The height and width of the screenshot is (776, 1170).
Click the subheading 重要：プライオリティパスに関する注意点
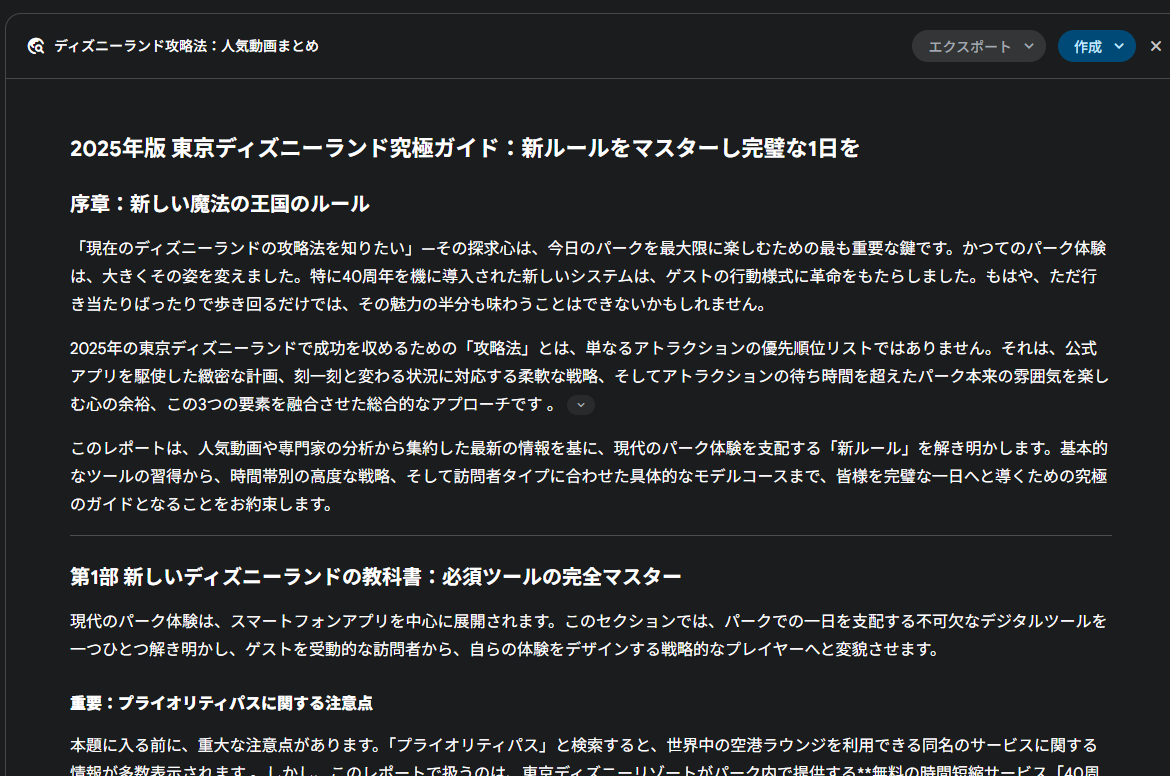click(222, 703)
